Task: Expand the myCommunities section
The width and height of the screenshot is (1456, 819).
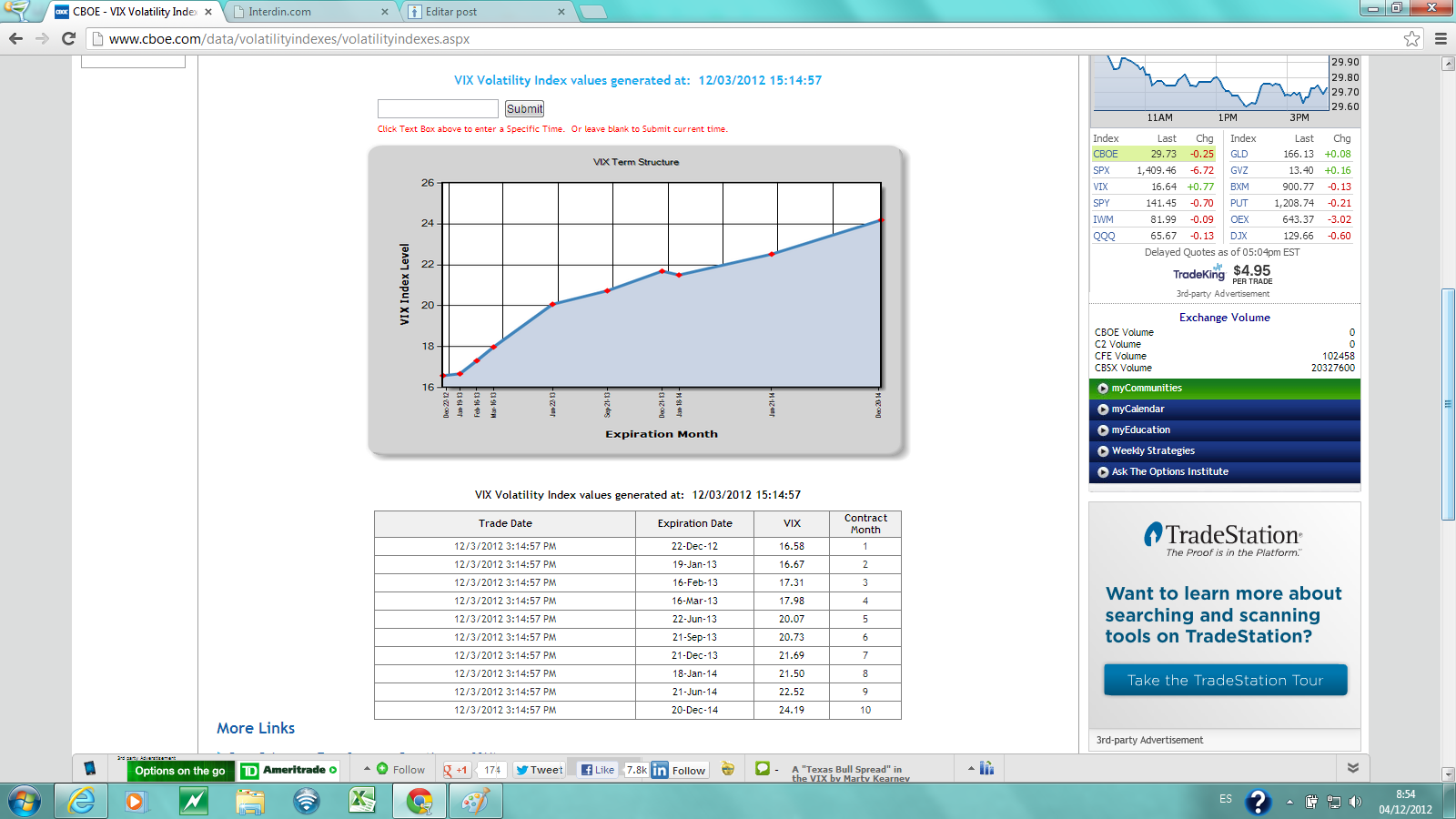Action: point(1147,389)
